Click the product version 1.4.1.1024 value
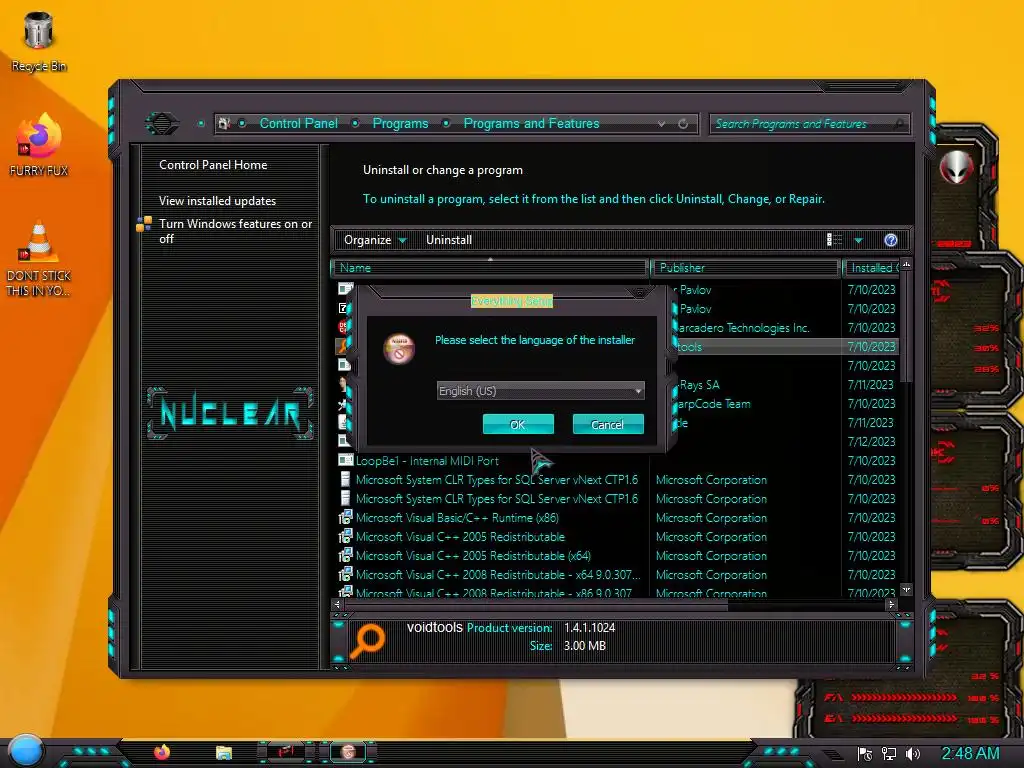 [x=589, y=628]
